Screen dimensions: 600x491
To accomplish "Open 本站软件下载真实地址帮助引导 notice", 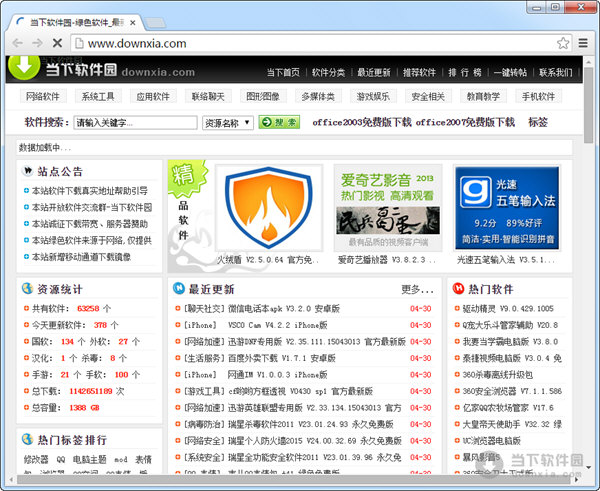I will click(90, 191).
